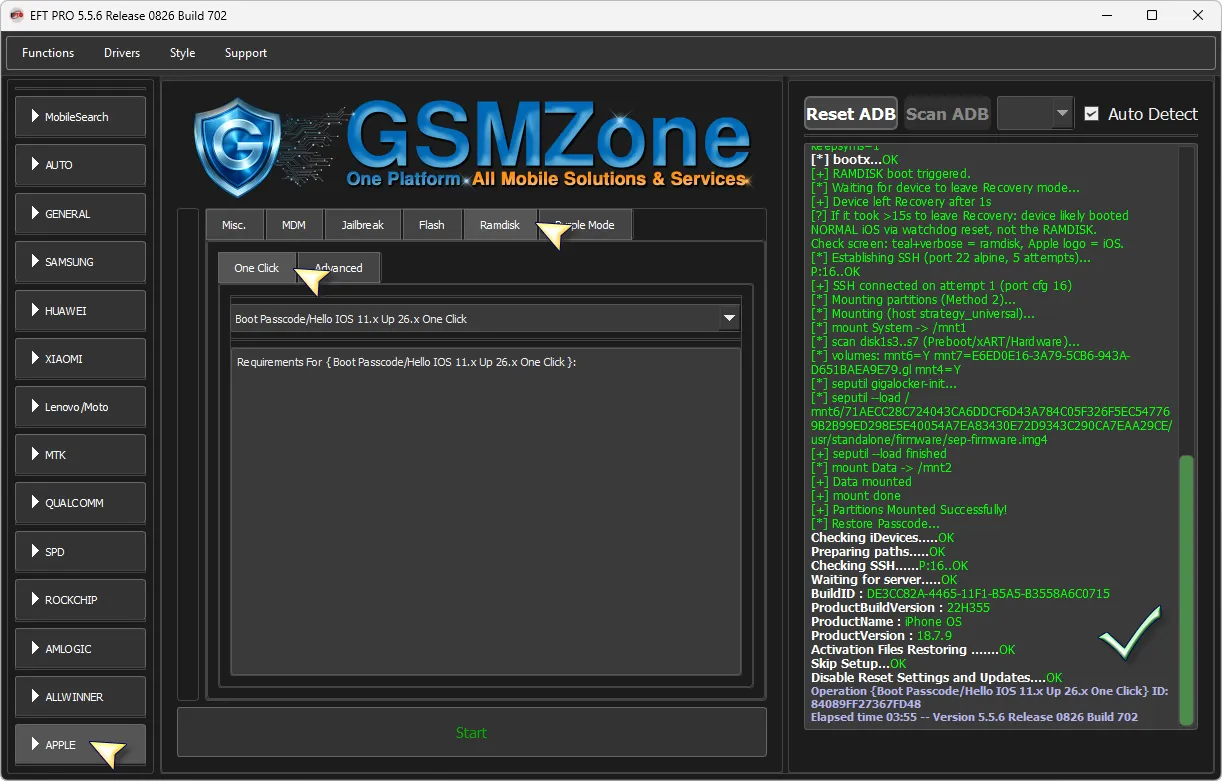Screen dimensions: 1222x781
Task: Click the 'Elapsed time 03:55' log line
Action: (974, 717)
